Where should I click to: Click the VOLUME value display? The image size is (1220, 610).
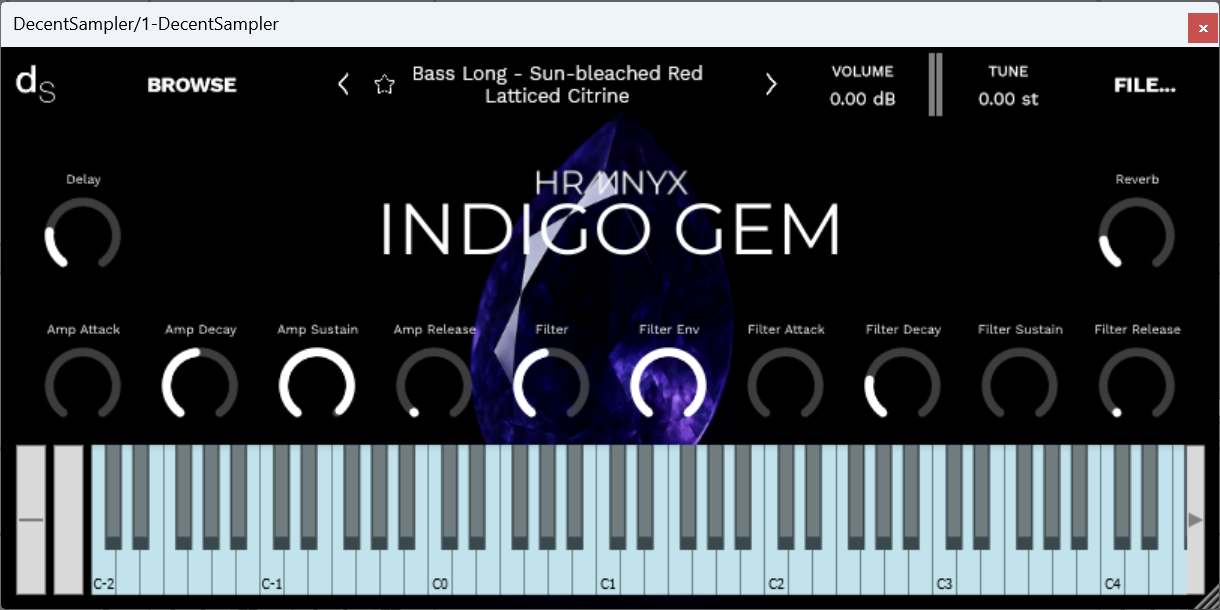click(x=861, y=98)
